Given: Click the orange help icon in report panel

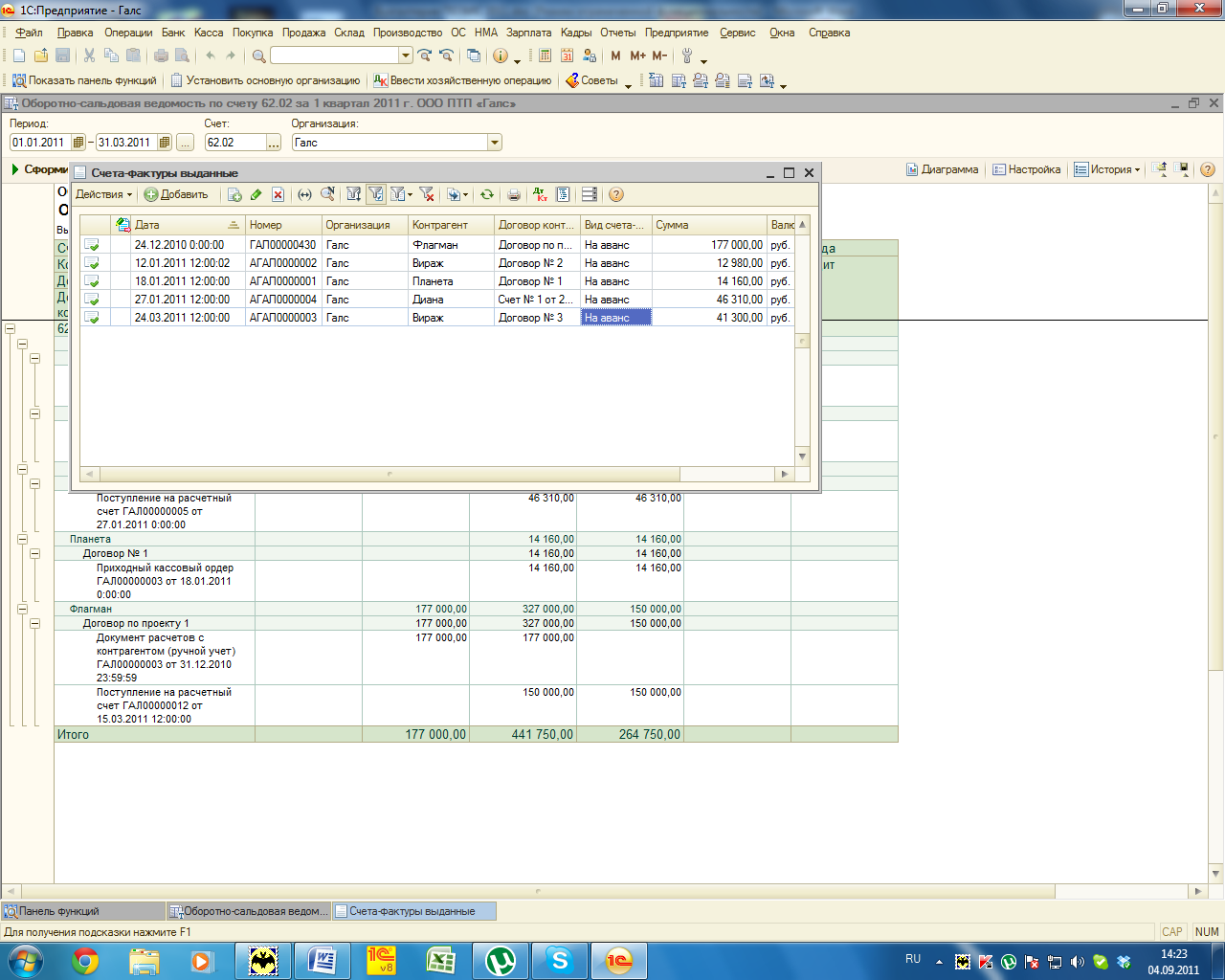Looking at the screenshot, I should pos(1208,169).
